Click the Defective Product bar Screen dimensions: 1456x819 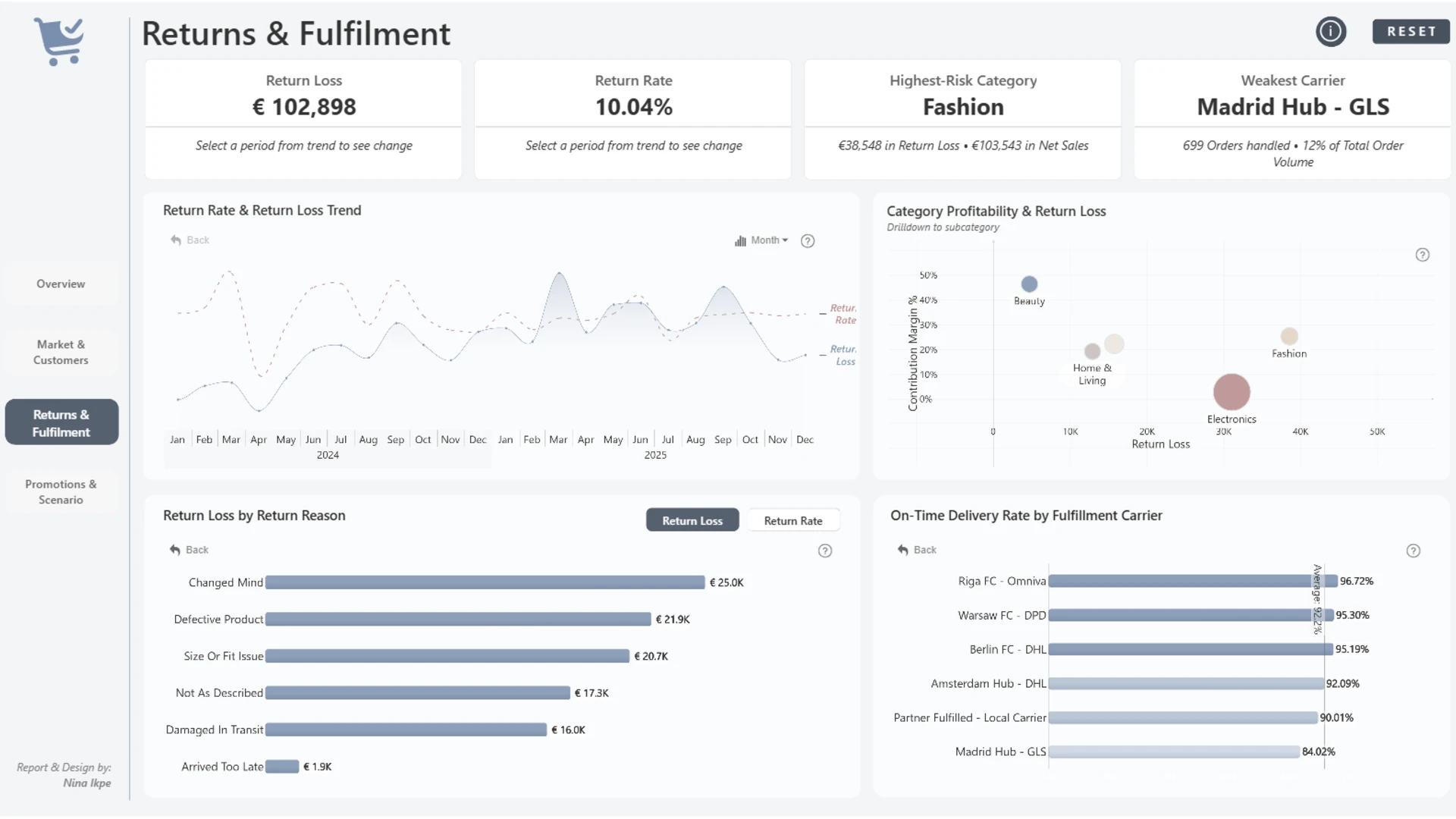coord(458,620)
